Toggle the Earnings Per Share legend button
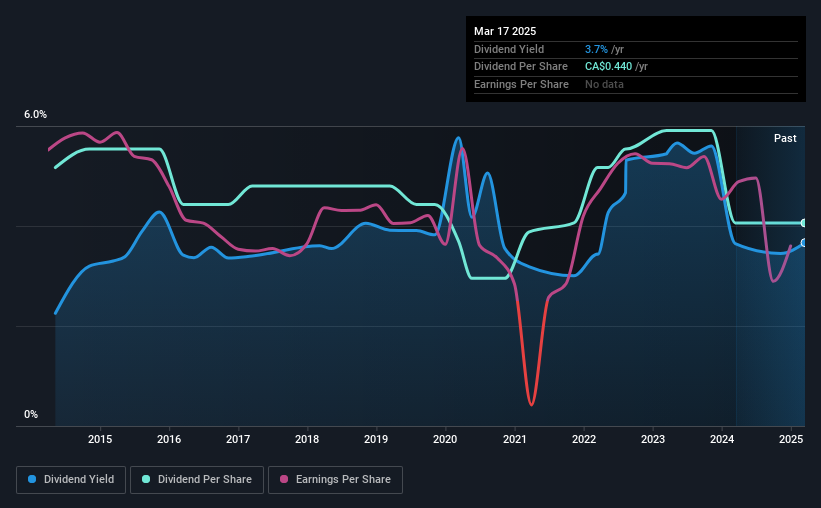 pyautogui.click(x=335, y=480)
